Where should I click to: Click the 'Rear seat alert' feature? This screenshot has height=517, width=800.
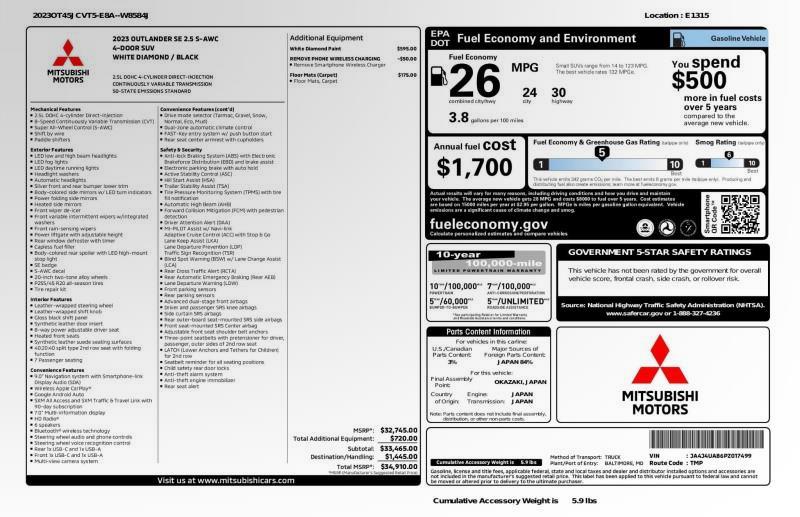[x=181, y=386]
